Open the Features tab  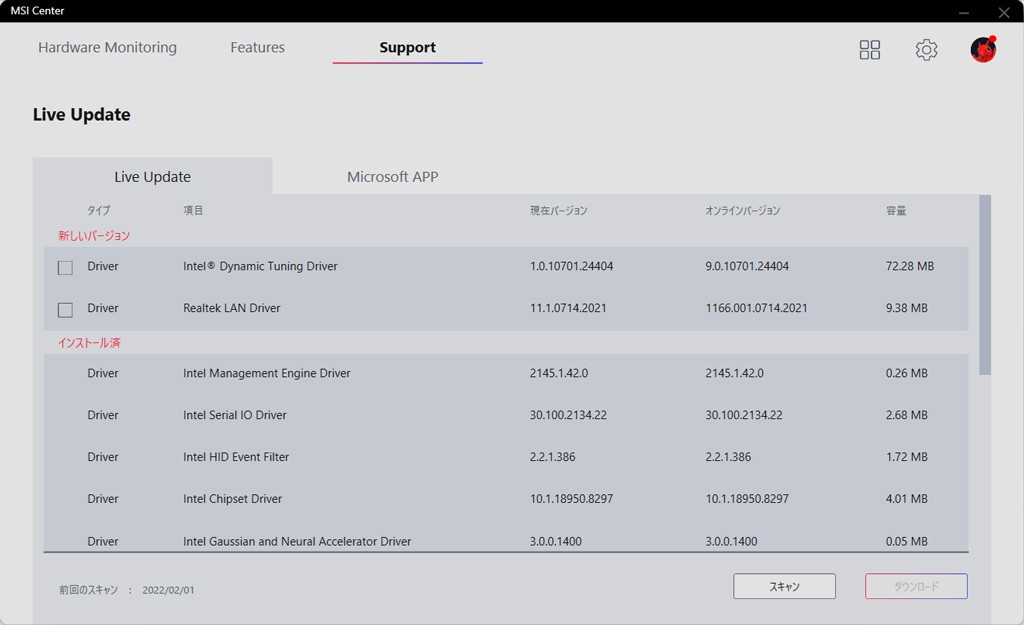tap(257, 48)
